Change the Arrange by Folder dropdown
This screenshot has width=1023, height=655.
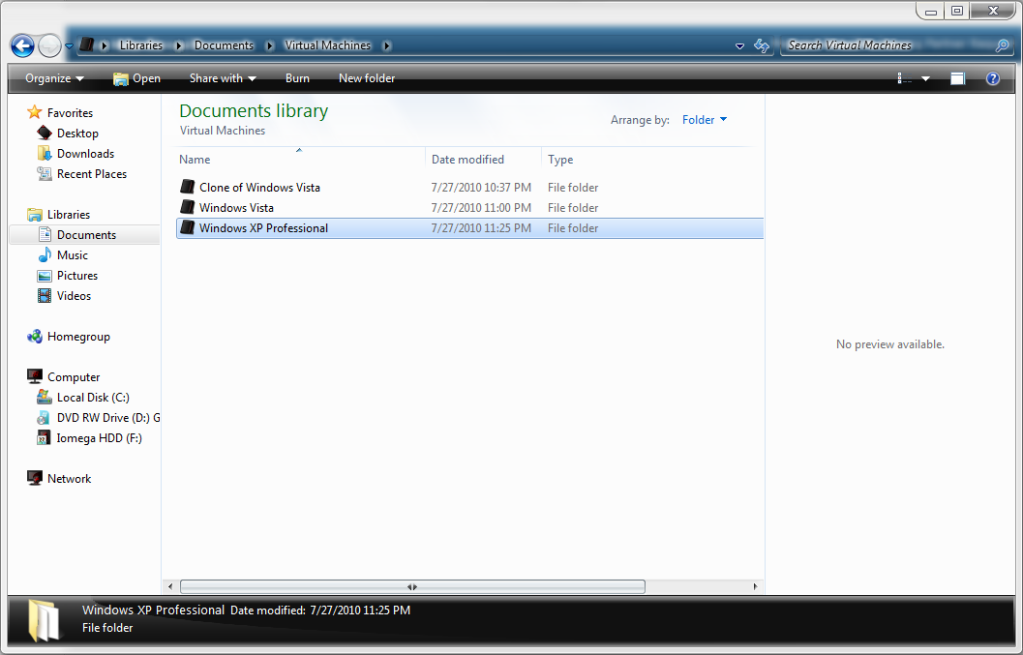pos(704,120)
